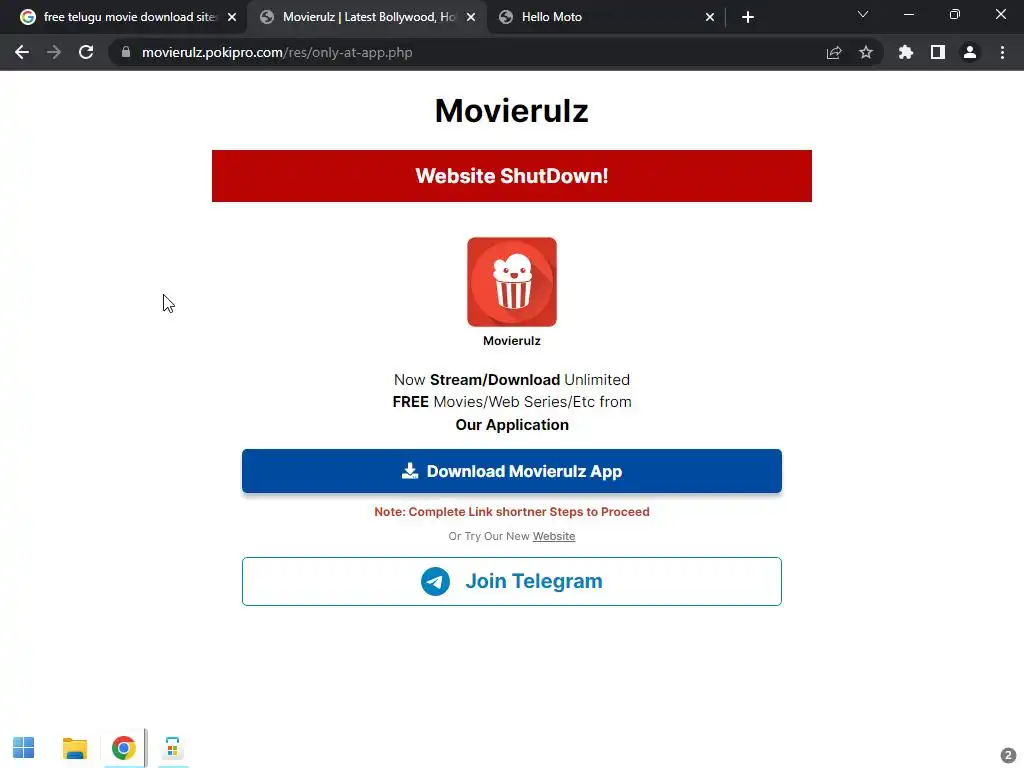Open the Chrome profile menu

(x=970, y=52)
